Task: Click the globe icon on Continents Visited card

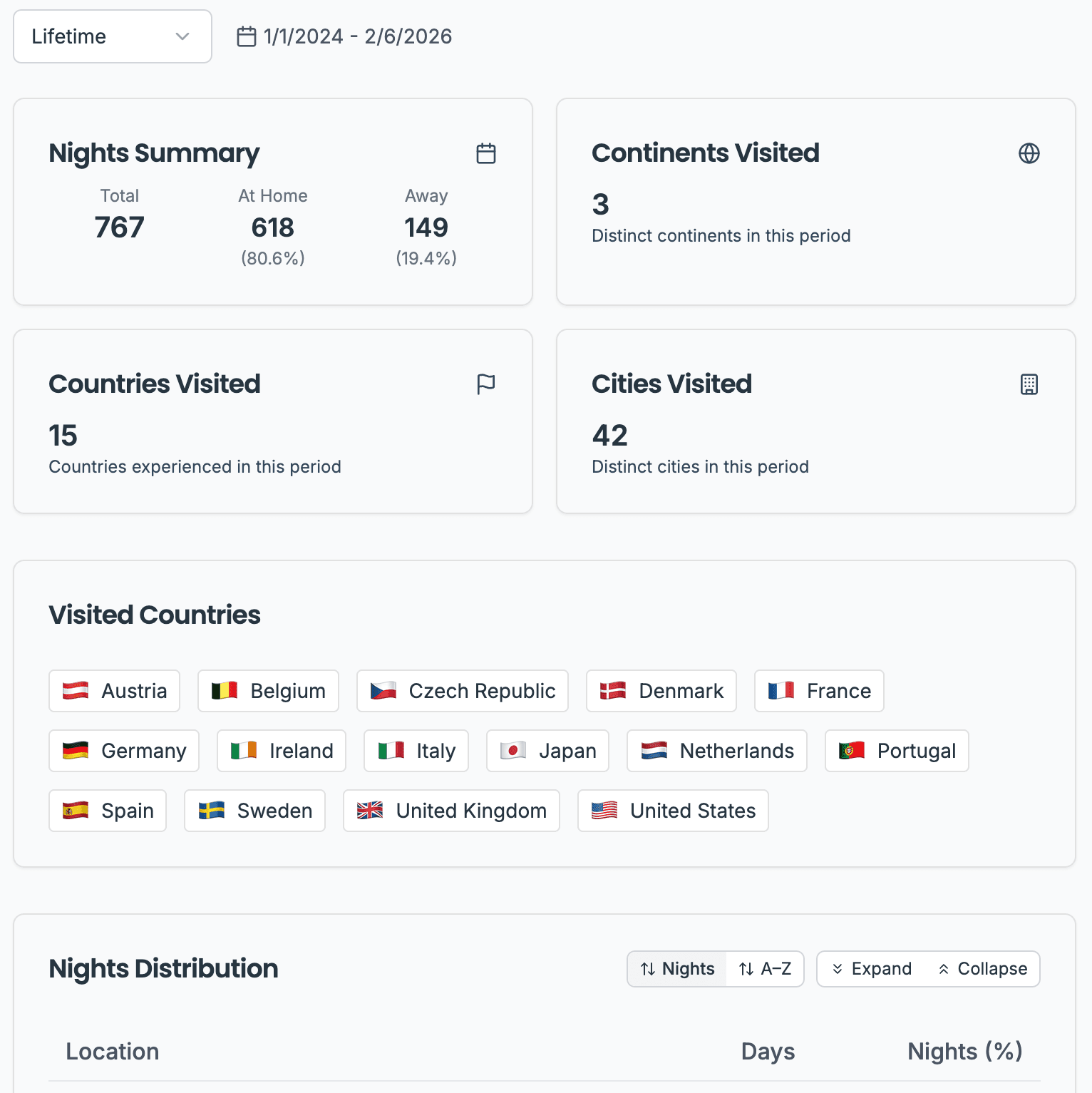Action: pos(1029,153)
